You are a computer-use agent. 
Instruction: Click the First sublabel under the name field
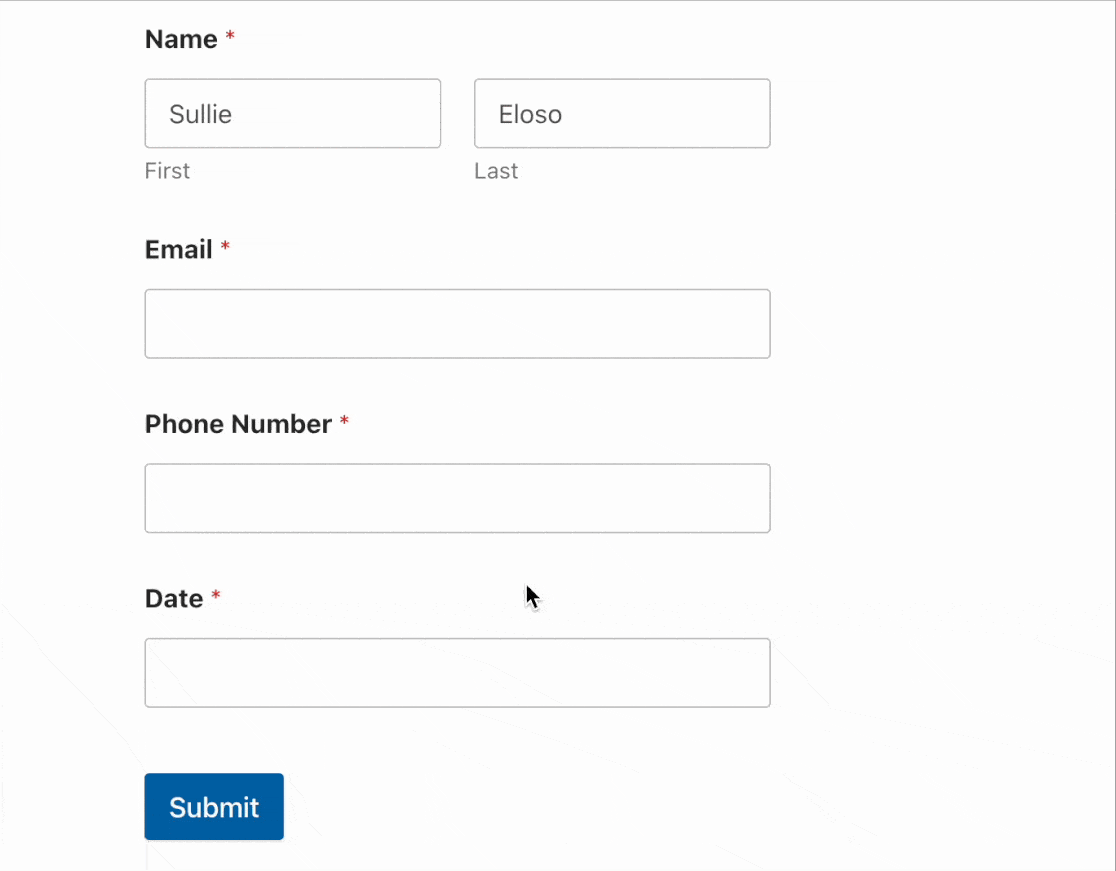[166, 171]
